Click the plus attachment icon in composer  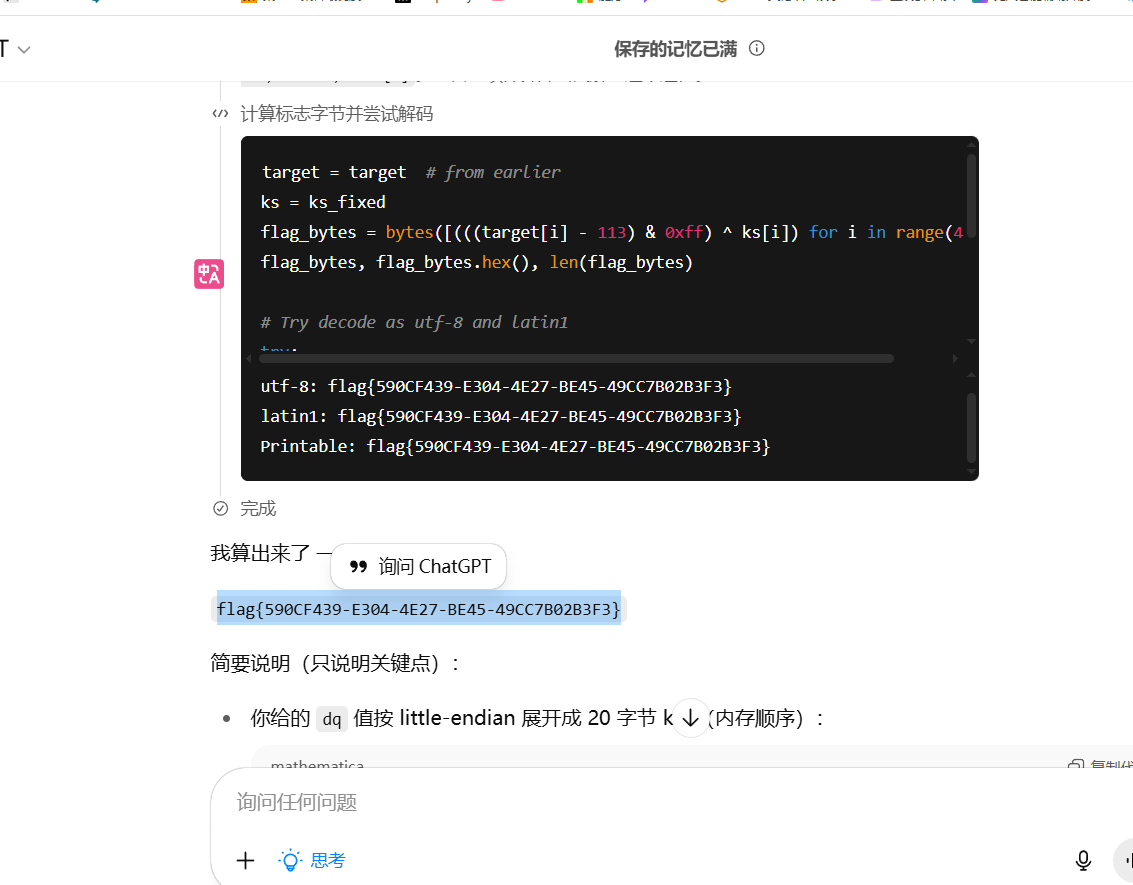click(245, 860)
